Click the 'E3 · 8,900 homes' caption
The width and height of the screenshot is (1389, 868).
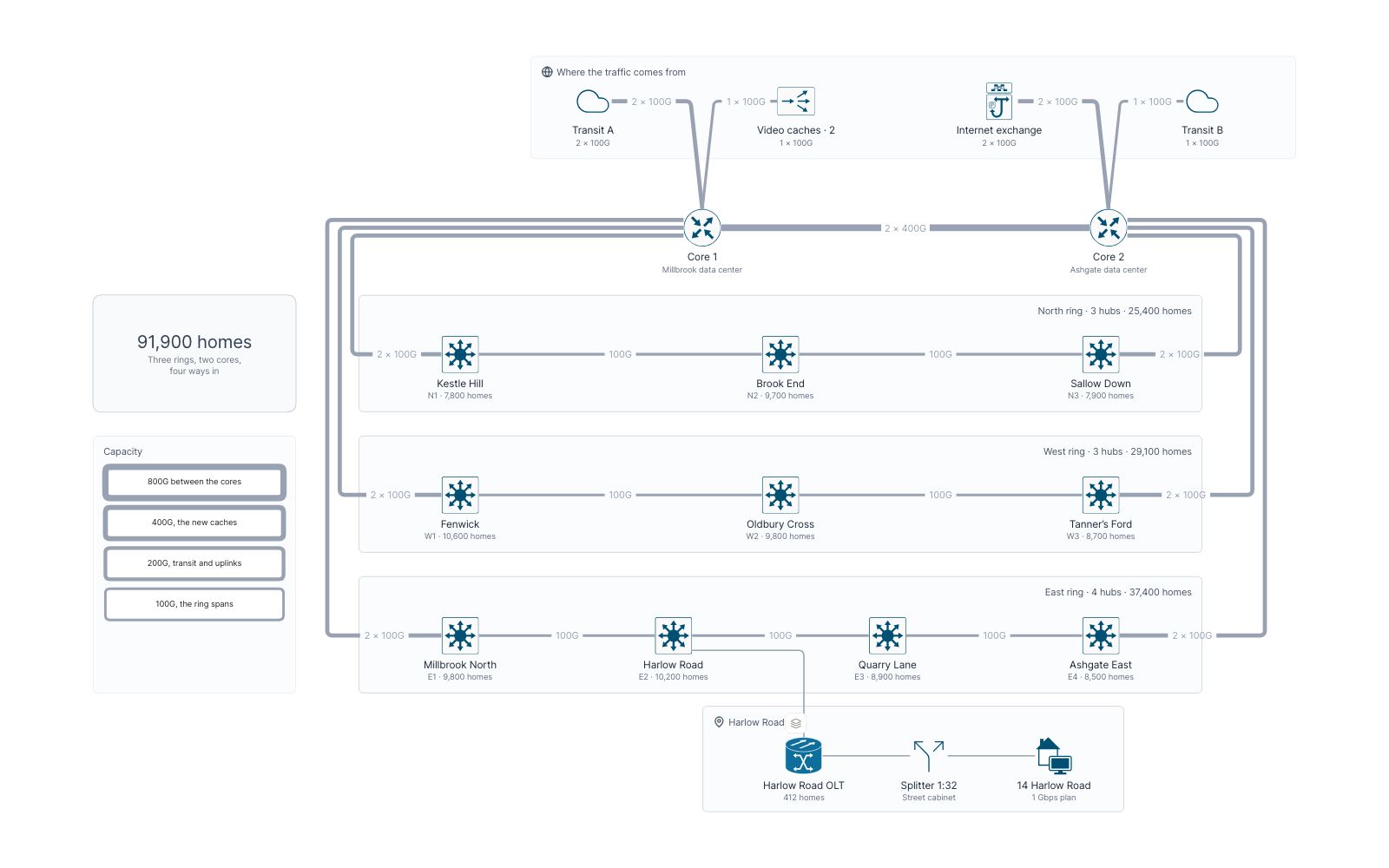[x=887, y=677]
